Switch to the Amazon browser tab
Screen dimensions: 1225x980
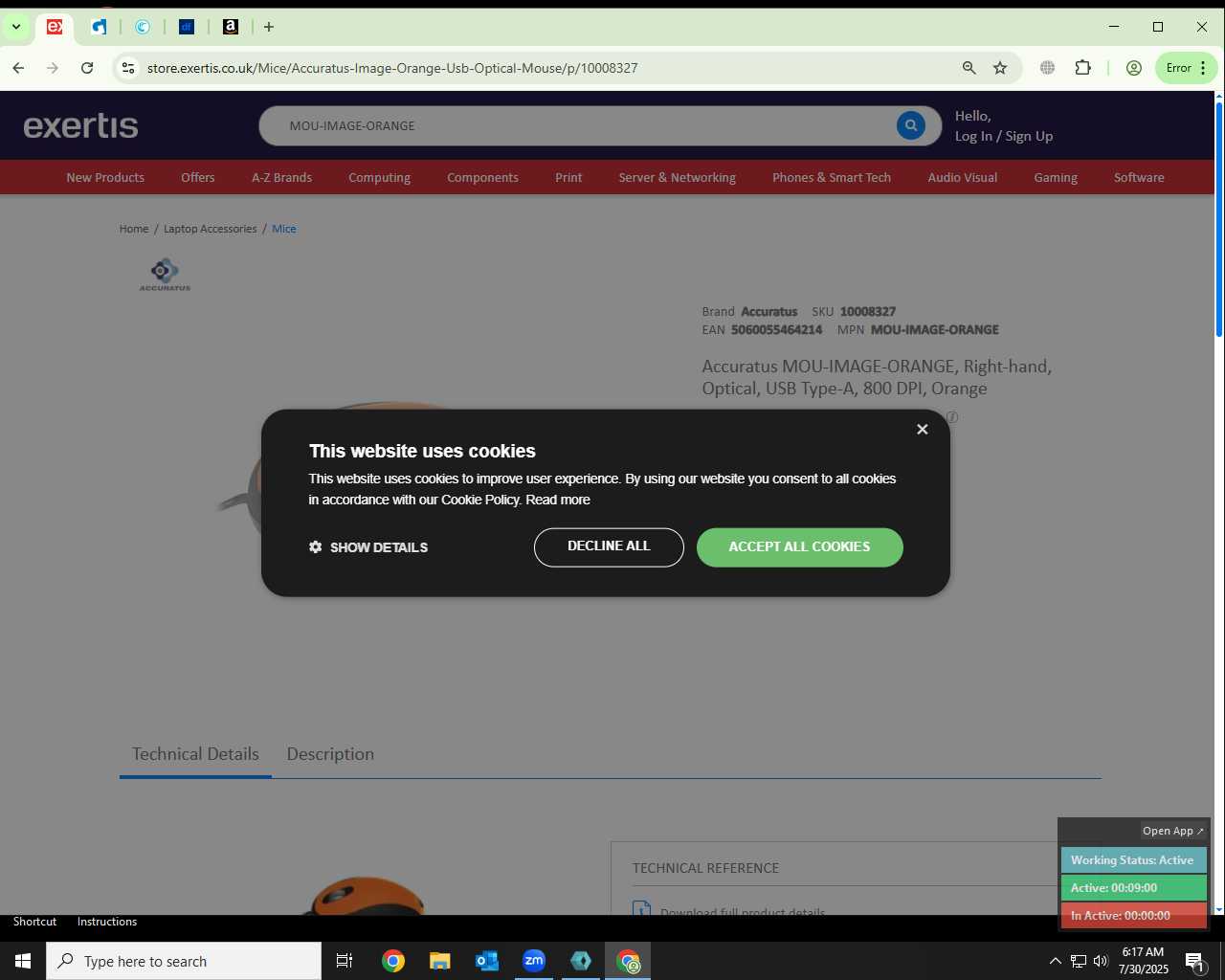(231, 27)
